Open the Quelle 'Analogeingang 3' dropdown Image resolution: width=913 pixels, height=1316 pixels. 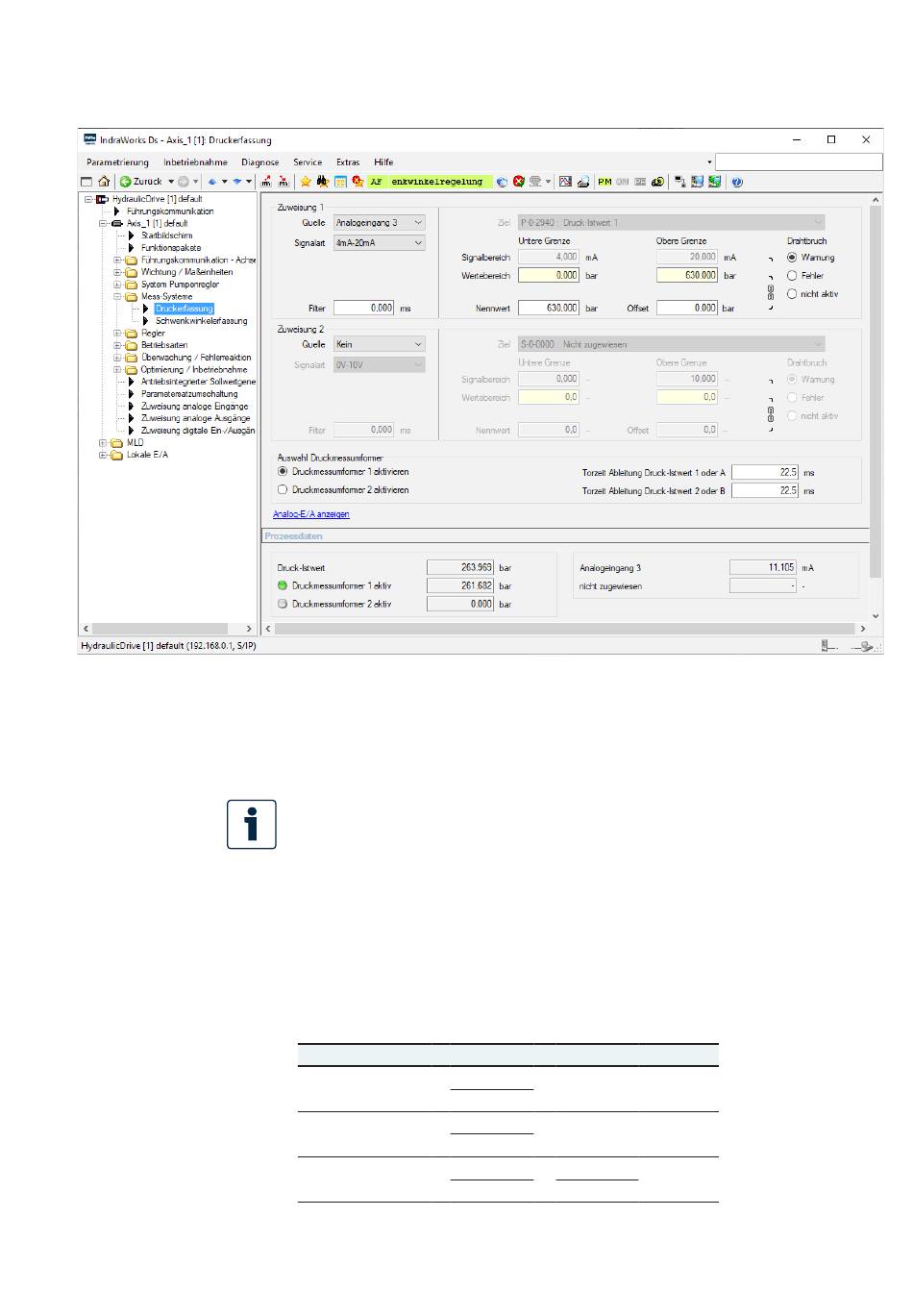pyautogui.click(x=379, y=223)
